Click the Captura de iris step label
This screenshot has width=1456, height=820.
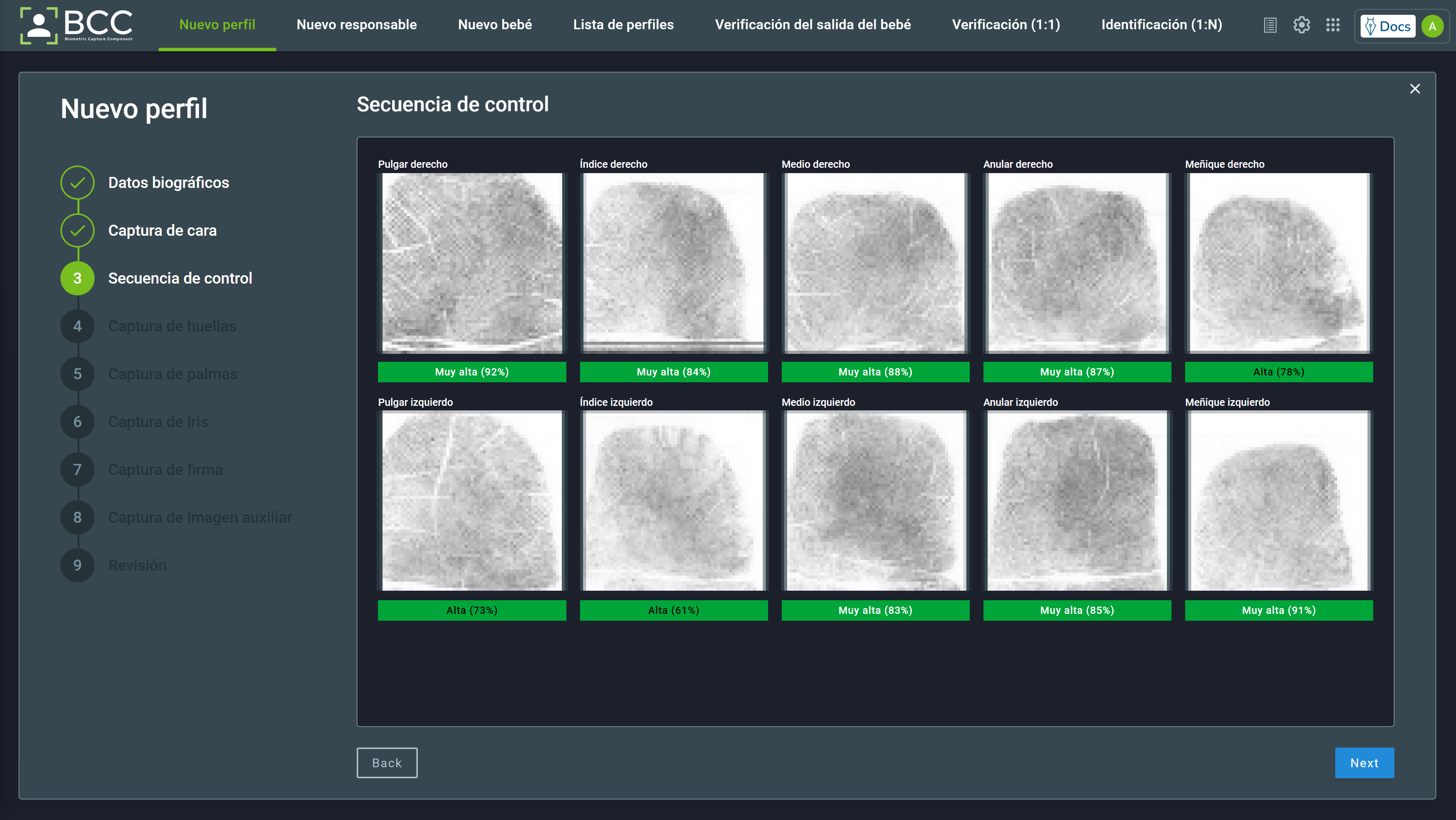coord(158,422)
